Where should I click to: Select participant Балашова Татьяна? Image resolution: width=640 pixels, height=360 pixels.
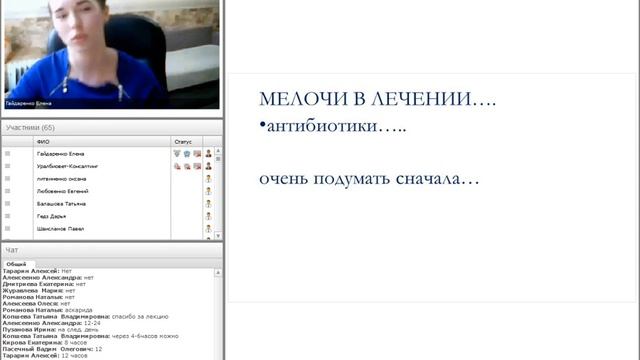tap(61, 204)
